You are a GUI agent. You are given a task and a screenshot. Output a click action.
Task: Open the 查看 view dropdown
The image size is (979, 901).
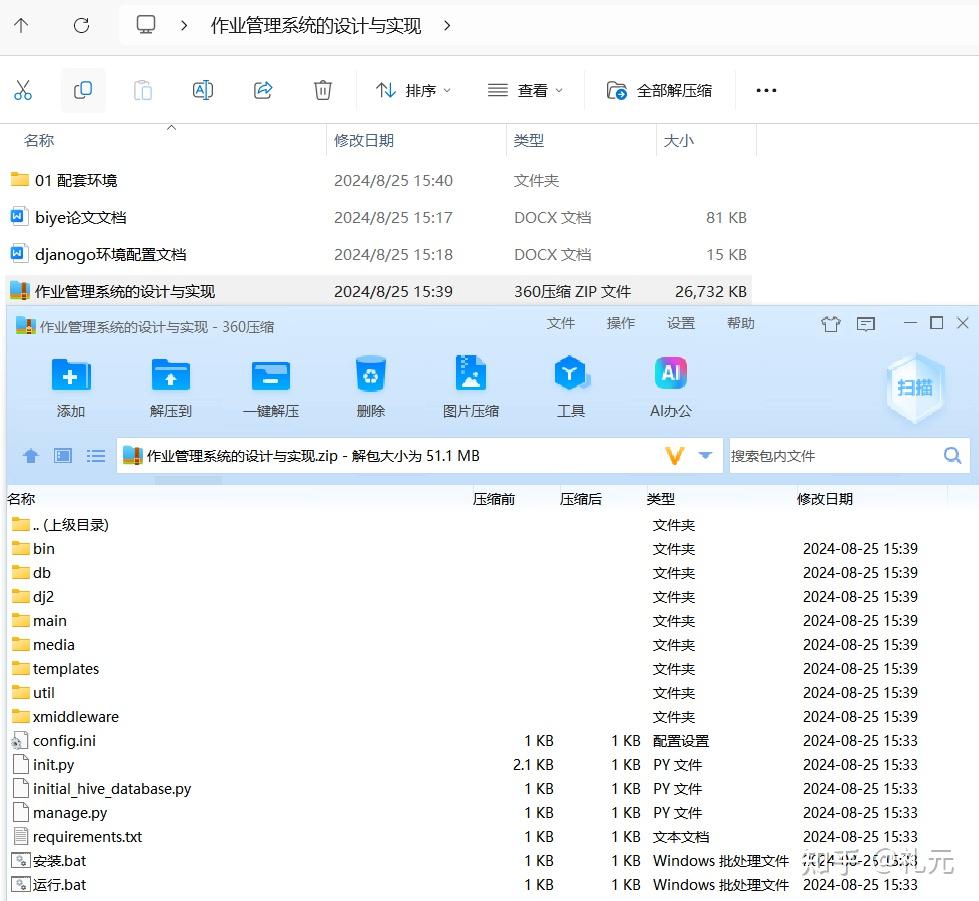coord(525,90)
